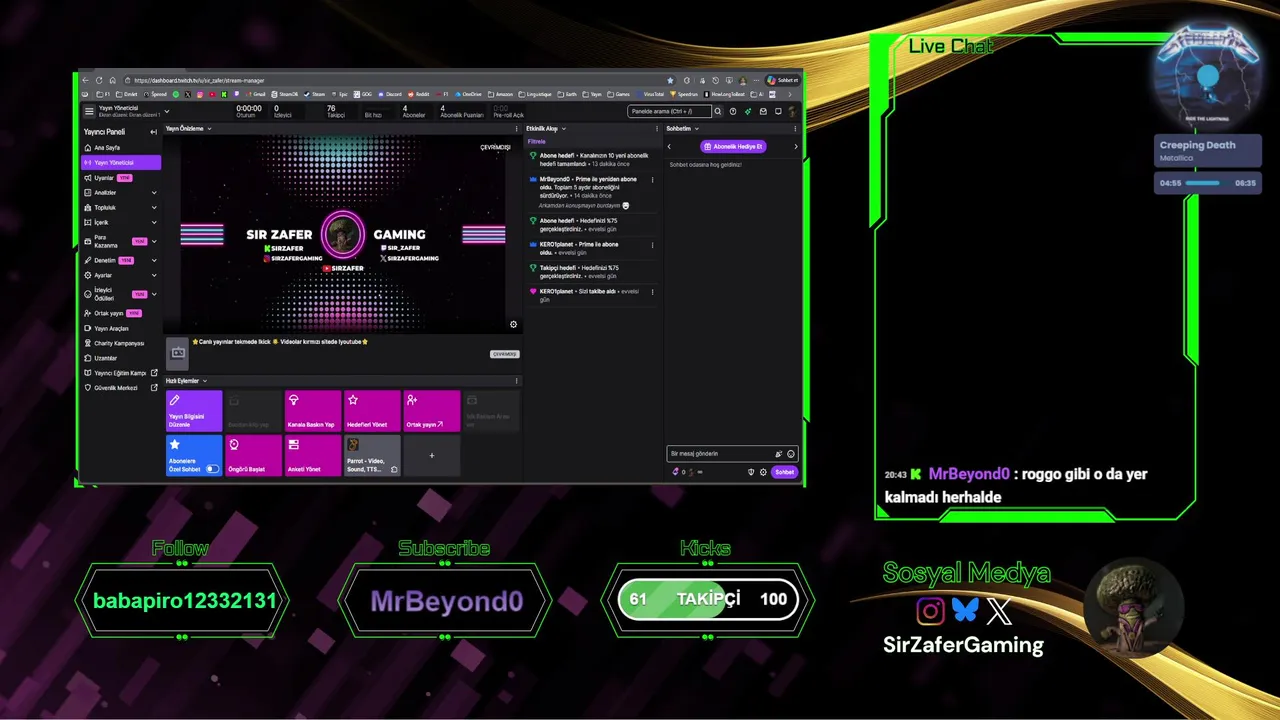
Task: Click the Hedefleri Yönet quick action
Action: [x=372, y=411]
